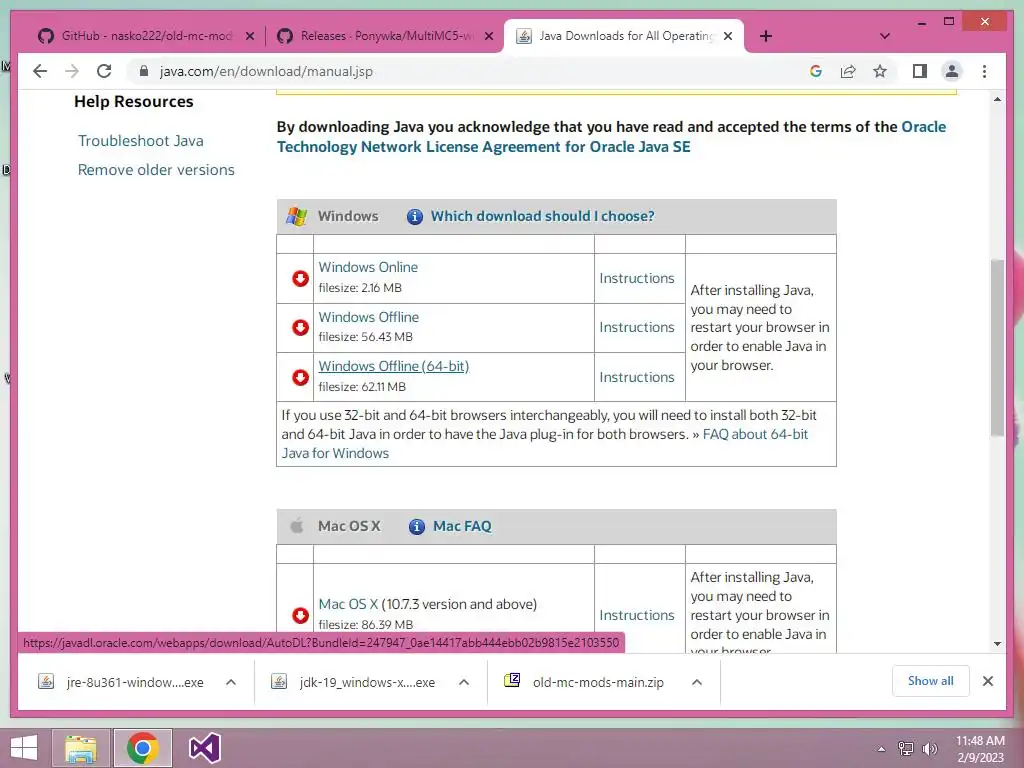Open Instructions for Windows Offline

point(637,327)
